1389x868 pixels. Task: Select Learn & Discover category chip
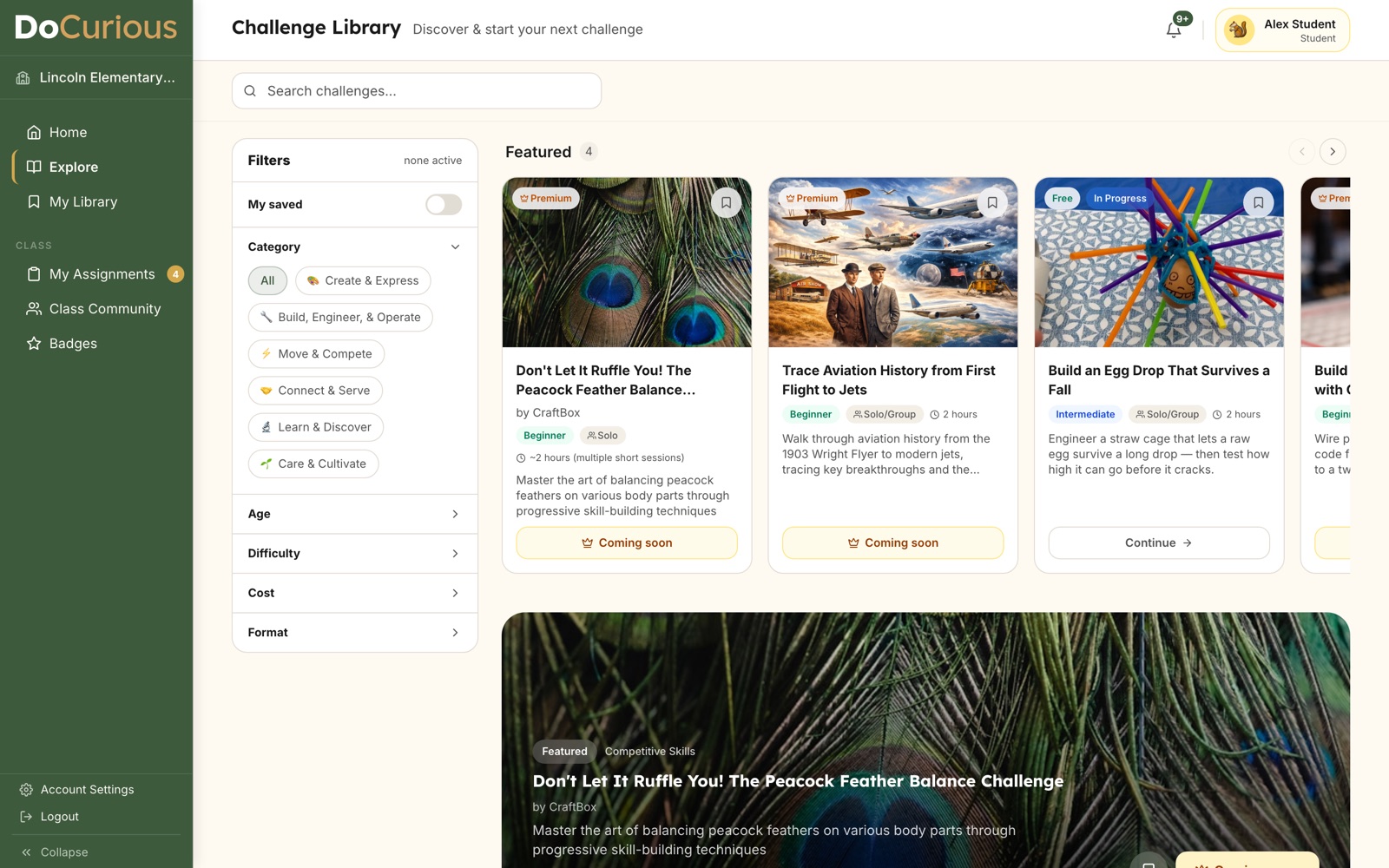pyautogui.click(x=316, y=427)
